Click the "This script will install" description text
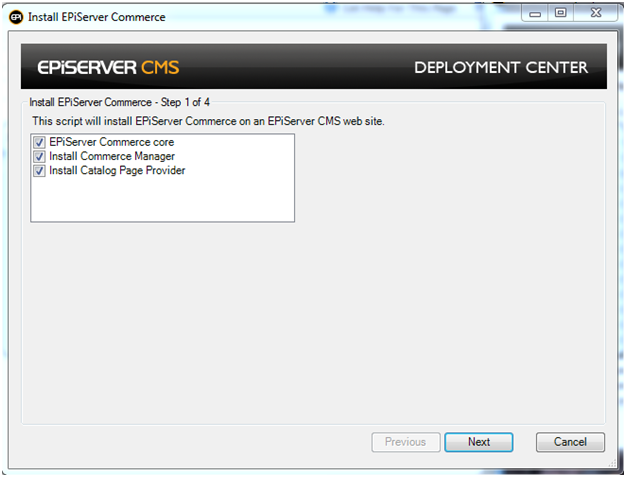Image resolution: width=626 pixels, height=477 pixels. click(x=208, y=121)
